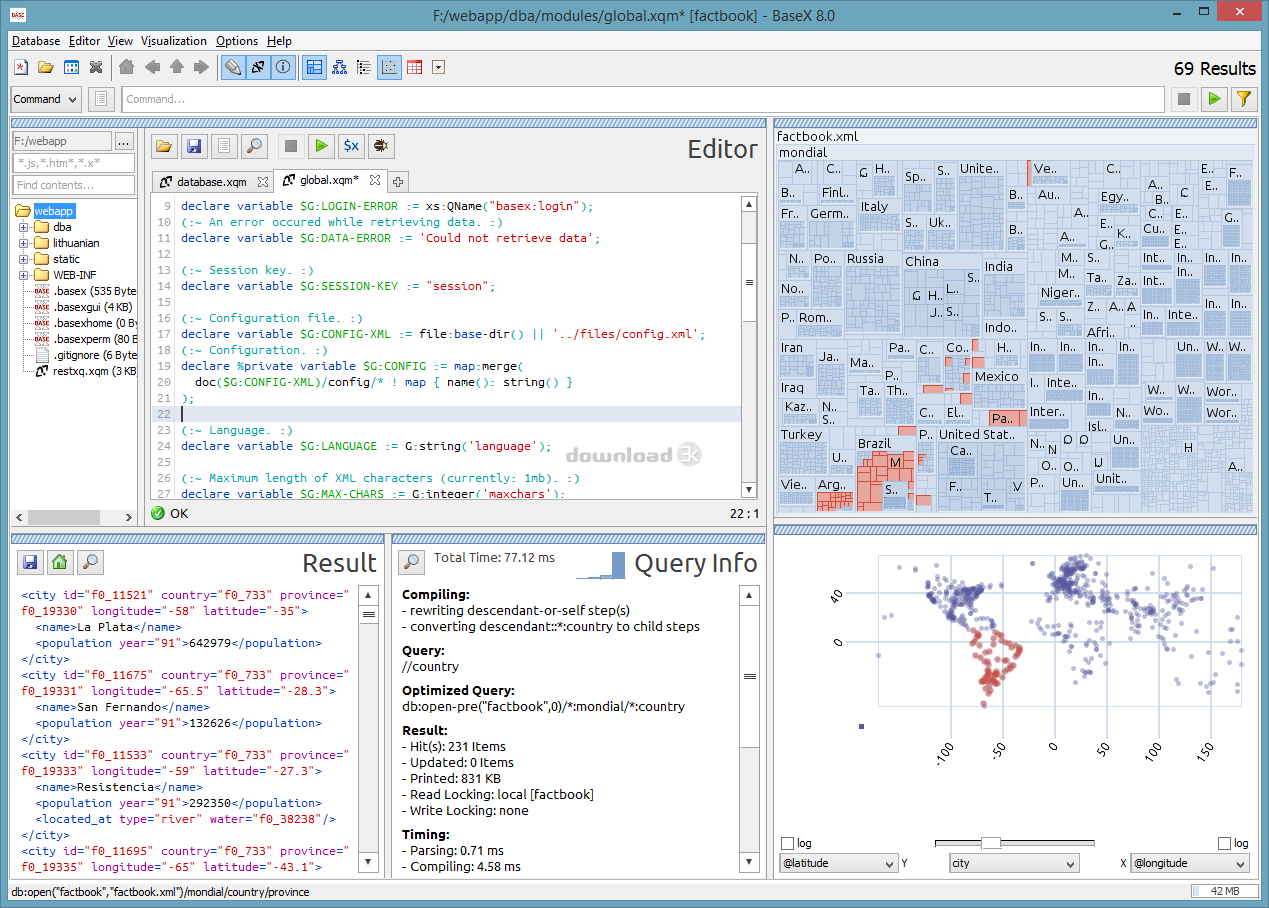The image size is (1269, 908).
Task: Open the Database menu
Action: 36,41
